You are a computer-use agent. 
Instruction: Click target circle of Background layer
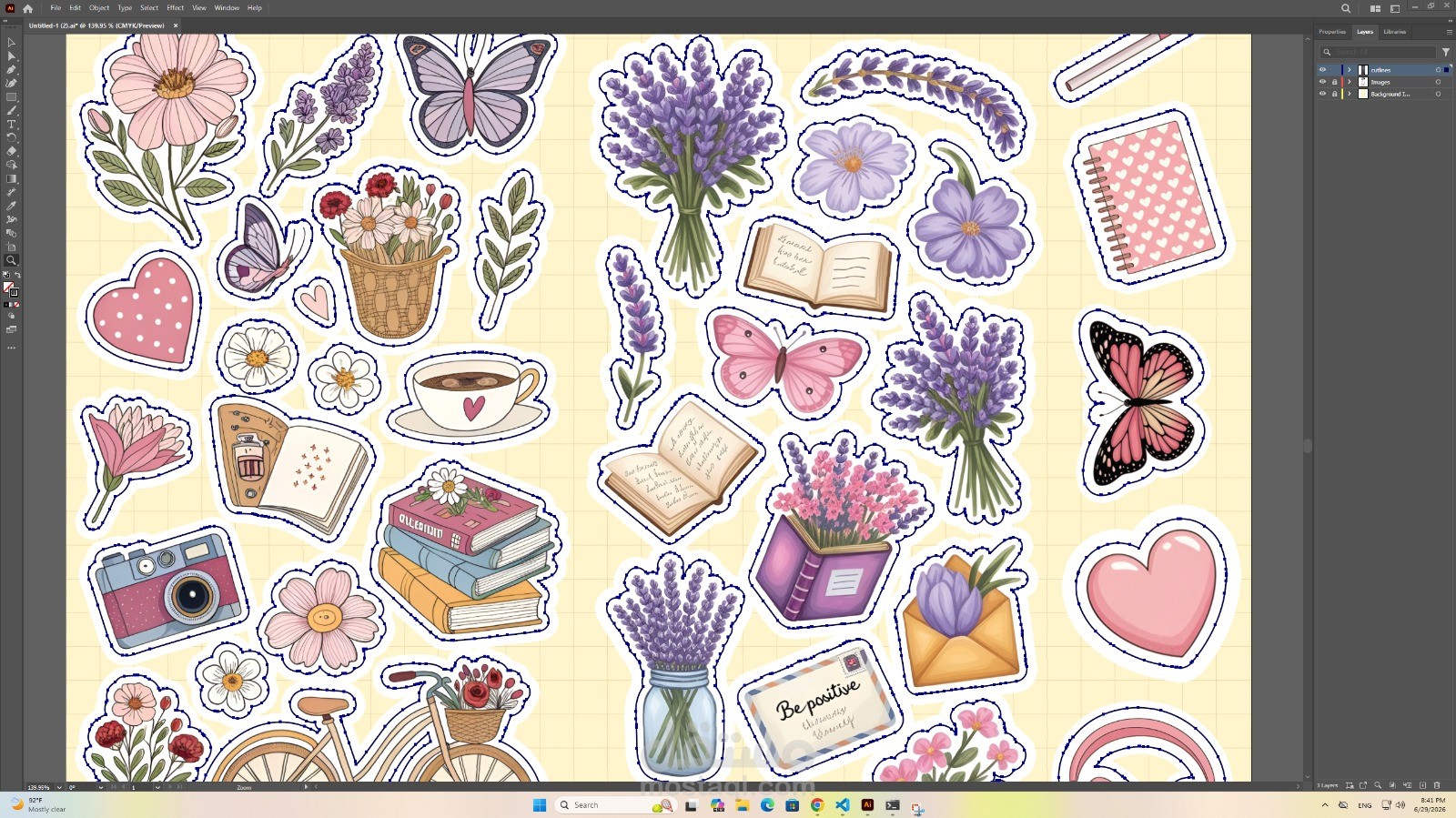click(1438, 94)
